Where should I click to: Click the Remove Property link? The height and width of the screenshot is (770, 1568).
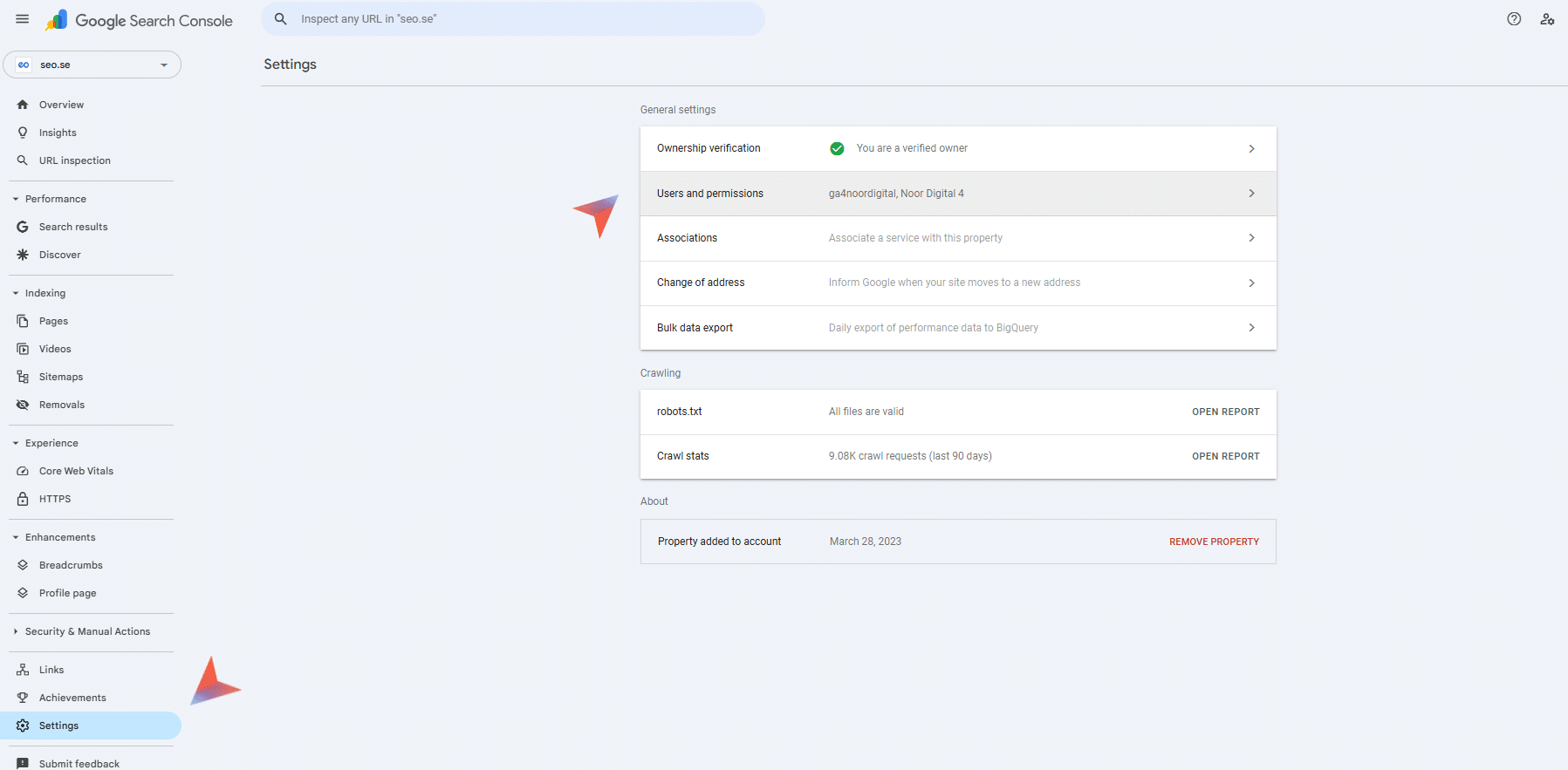coord(1214,542)
